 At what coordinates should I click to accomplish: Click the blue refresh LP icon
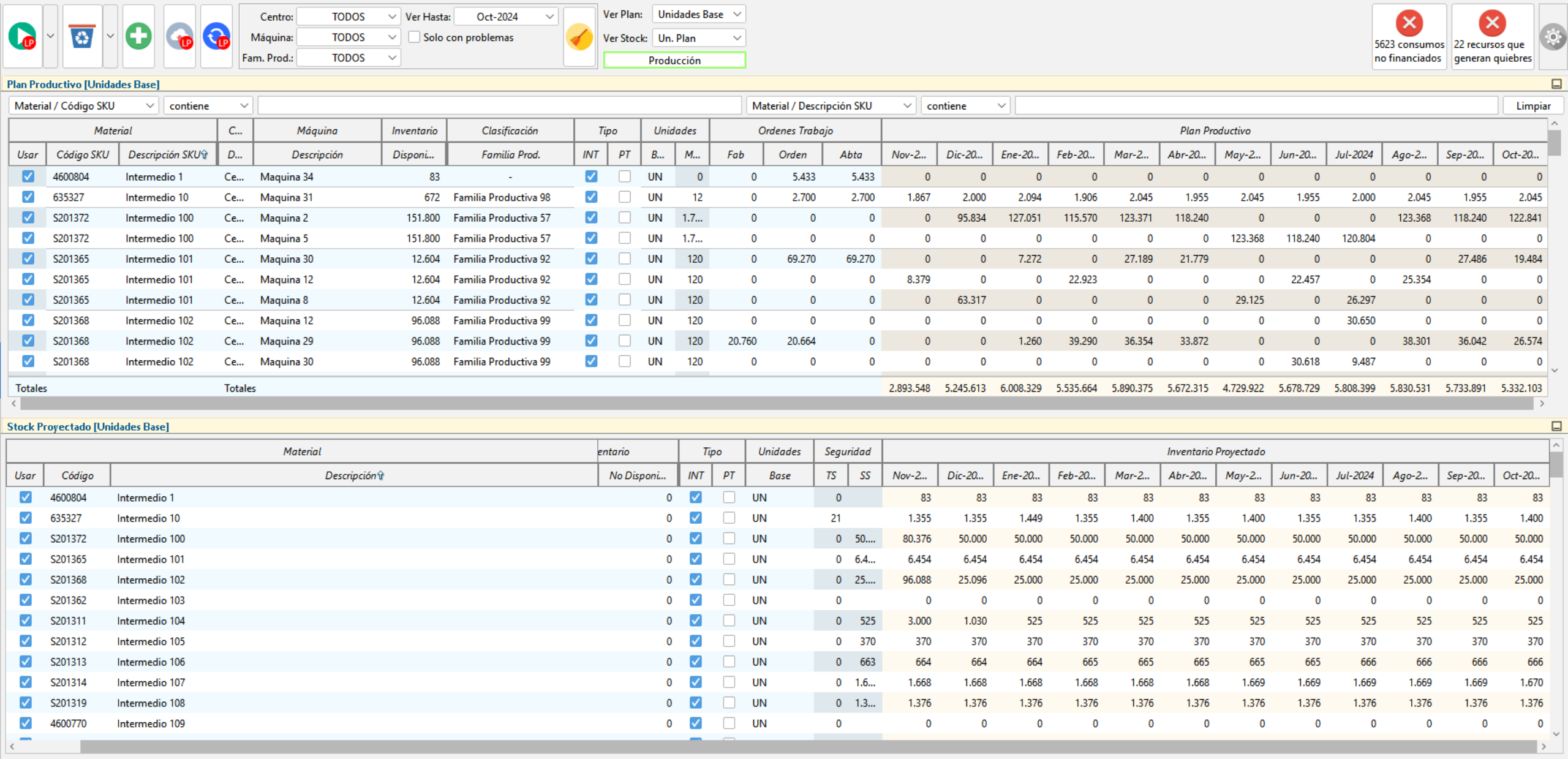coord(217,36)
